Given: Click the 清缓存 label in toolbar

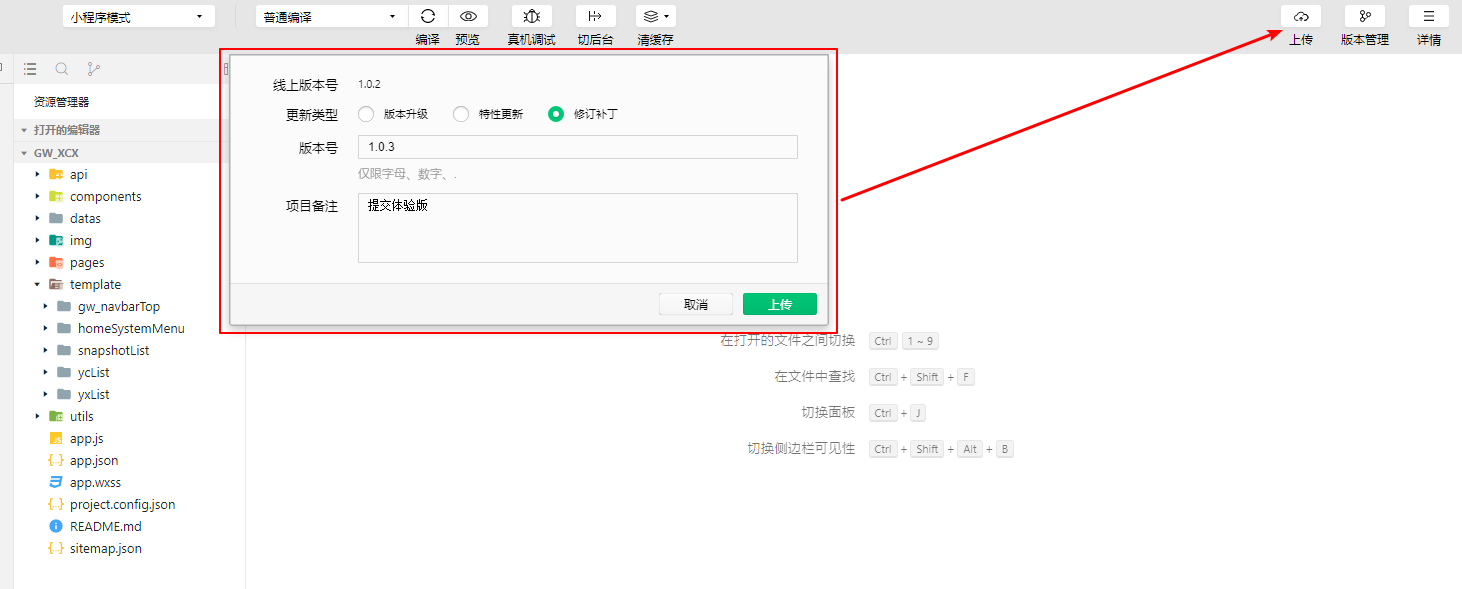Looking at the screenshot, I should tap(656, 40).
